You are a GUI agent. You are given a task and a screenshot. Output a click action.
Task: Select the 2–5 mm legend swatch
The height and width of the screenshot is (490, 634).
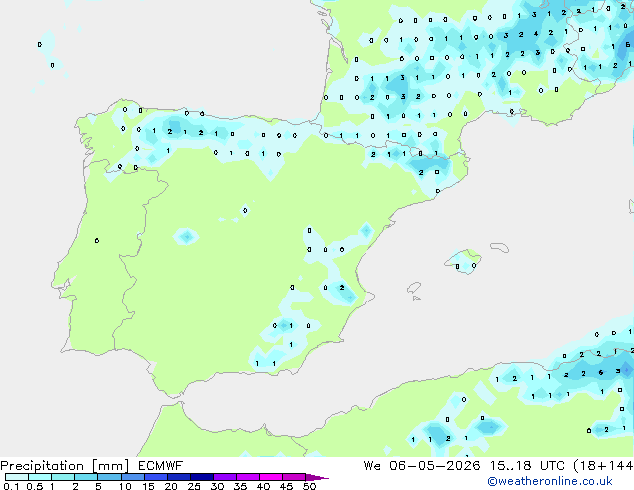coord(86,477)
